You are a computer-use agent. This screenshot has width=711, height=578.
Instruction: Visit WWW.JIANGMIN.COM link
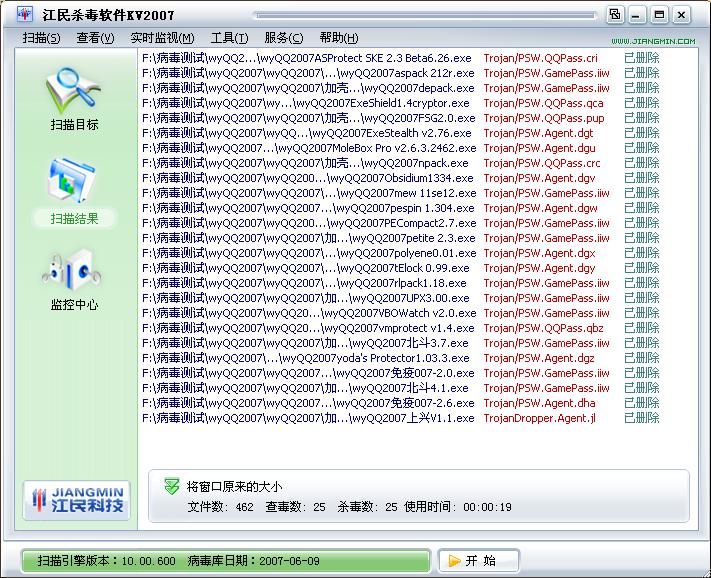click(x=653, y=41)
